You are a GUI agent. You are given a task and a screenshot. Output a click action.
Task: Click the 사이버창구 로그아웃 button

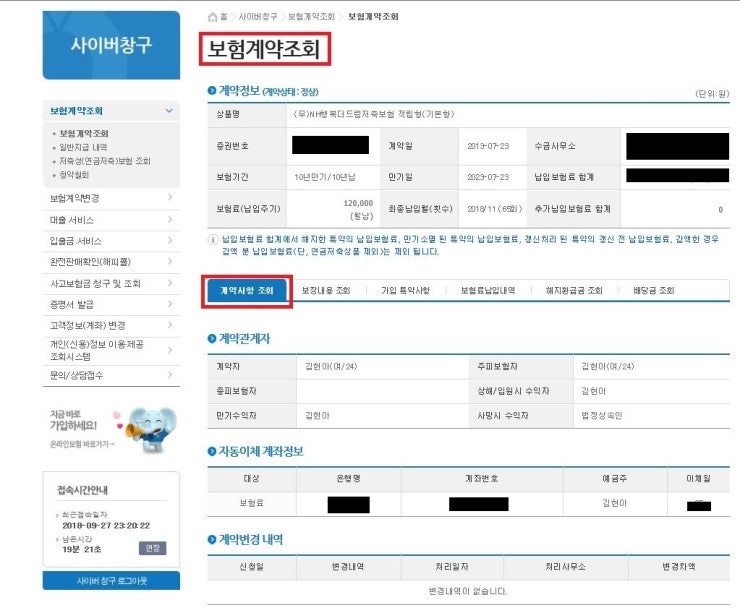111,581
